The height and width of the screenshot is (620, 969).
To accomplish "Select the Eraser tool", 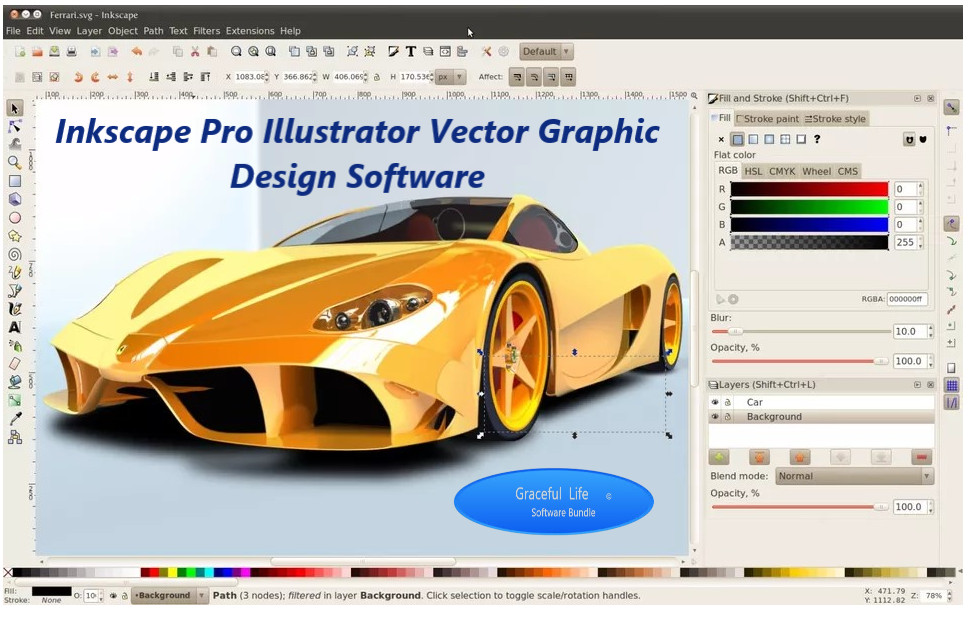I will coord(15,363).
